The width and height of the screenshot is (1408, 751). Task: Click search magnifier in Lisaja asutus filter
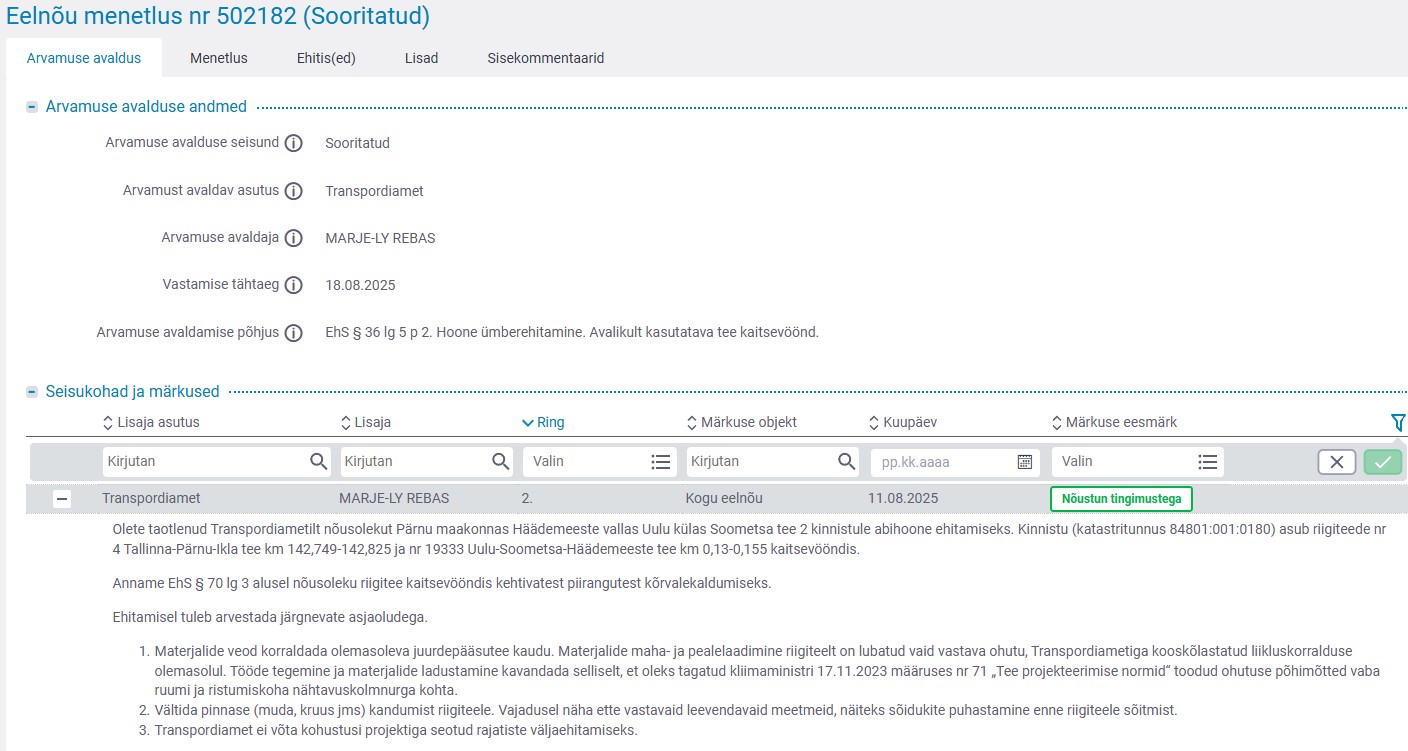pos(318,462)
